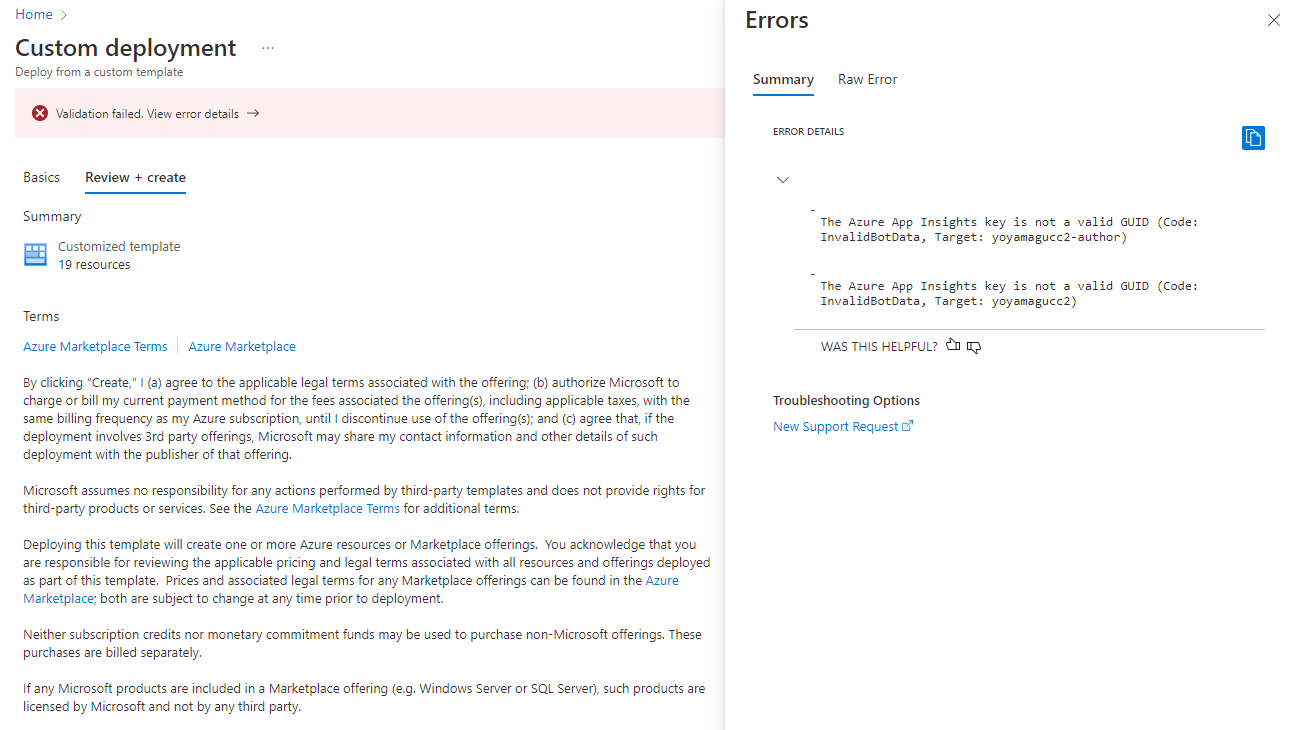1292x730 pixels.
Task: Open the Basics tab
Action: pyautogui.click(x=41, y=176)
